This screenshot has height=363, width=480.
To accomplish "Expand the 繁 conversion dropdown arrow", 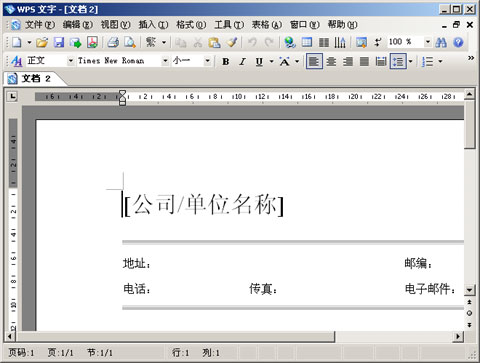I will [x=164, y=42].
